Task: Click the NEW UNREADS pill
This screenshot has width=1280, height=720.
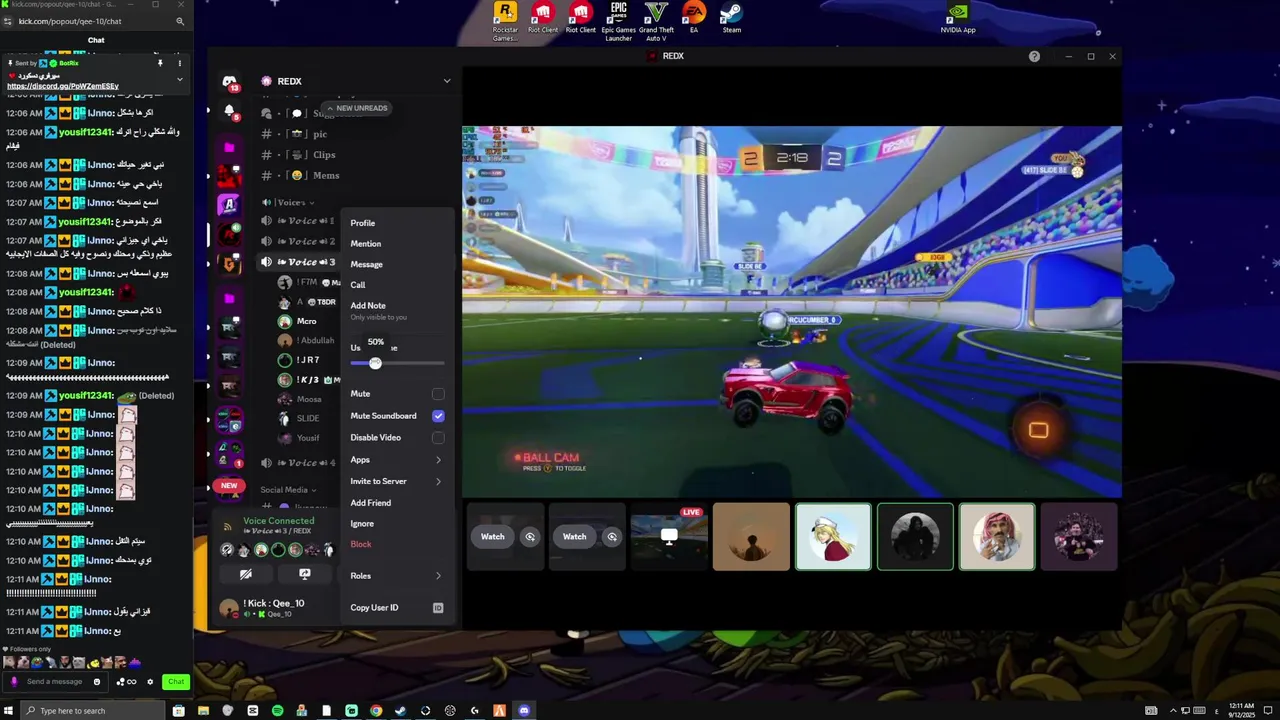Action: click(x=356, y=108)
